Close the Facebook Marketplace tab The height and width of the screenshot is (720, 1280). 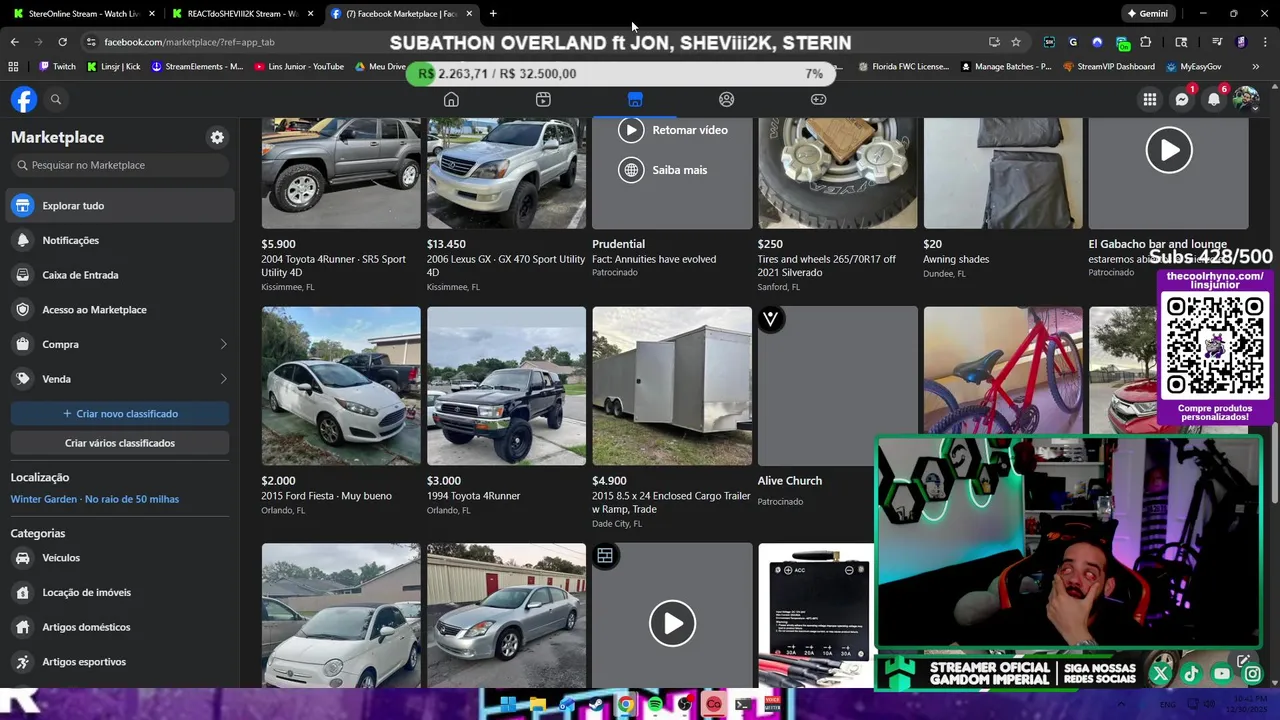point(468,14)
